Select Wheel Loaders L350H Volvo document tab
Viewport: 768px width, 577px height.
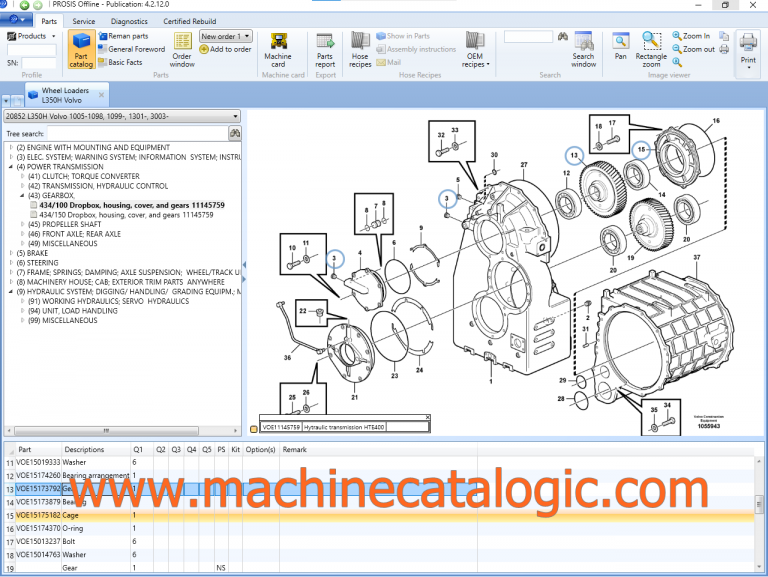click(x=65, y=95)
